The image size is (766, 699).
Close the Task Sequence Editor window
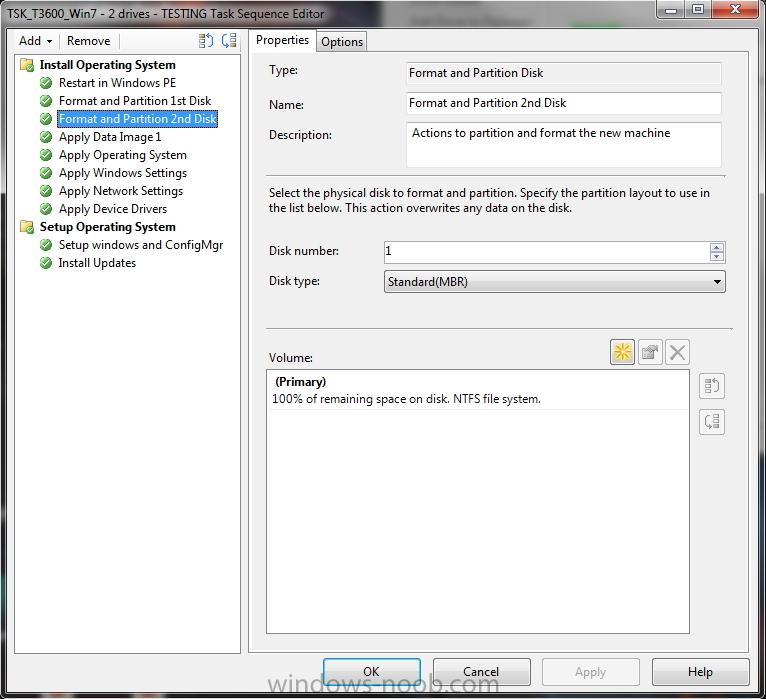coord(736,9)
